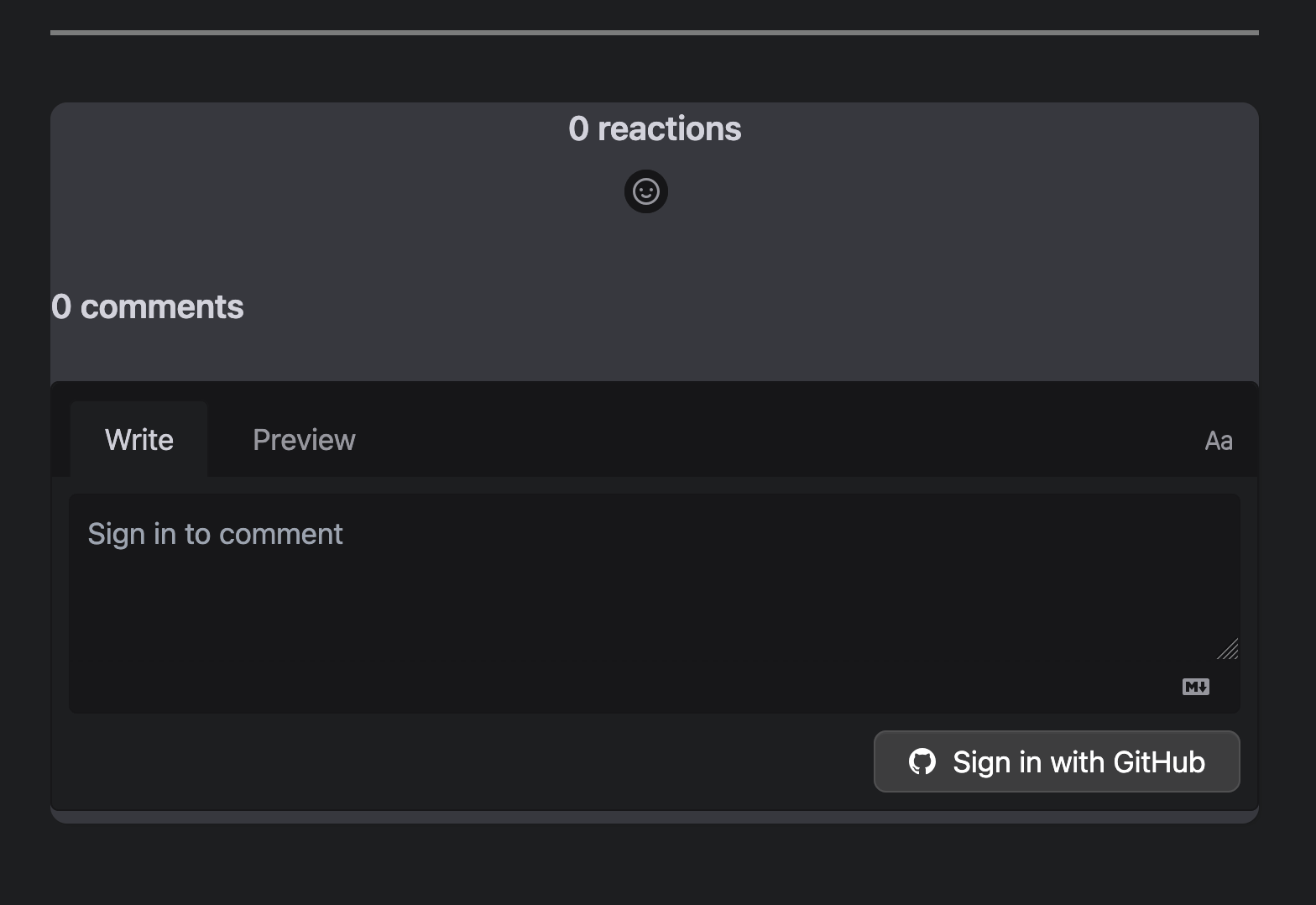
Task: Click the word "reactions" in the heading
Action: click(x=669, y=128)
